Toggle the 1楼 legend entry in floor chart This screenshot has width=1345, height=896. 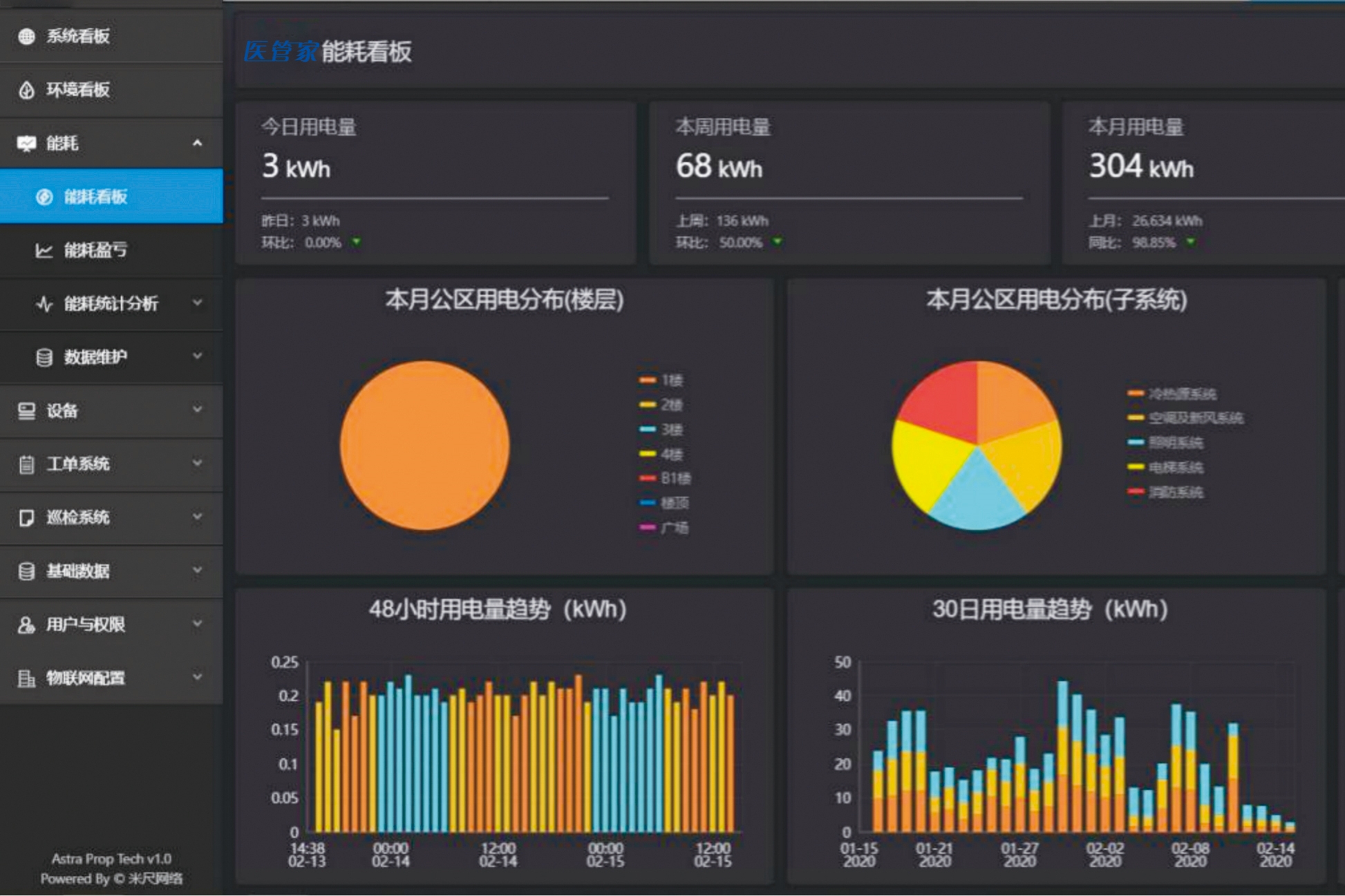click(x=662, y=380)
